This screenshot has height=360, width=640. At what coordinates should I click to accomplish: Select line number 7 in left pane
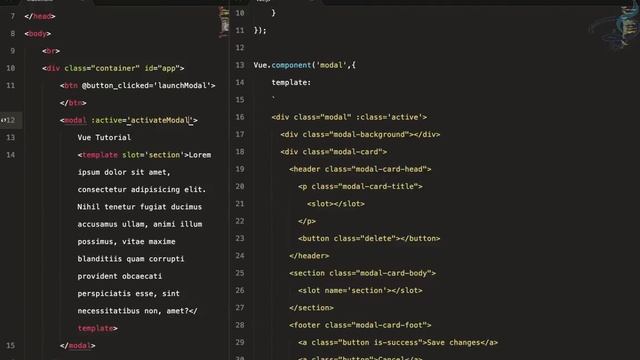(13, 16)
